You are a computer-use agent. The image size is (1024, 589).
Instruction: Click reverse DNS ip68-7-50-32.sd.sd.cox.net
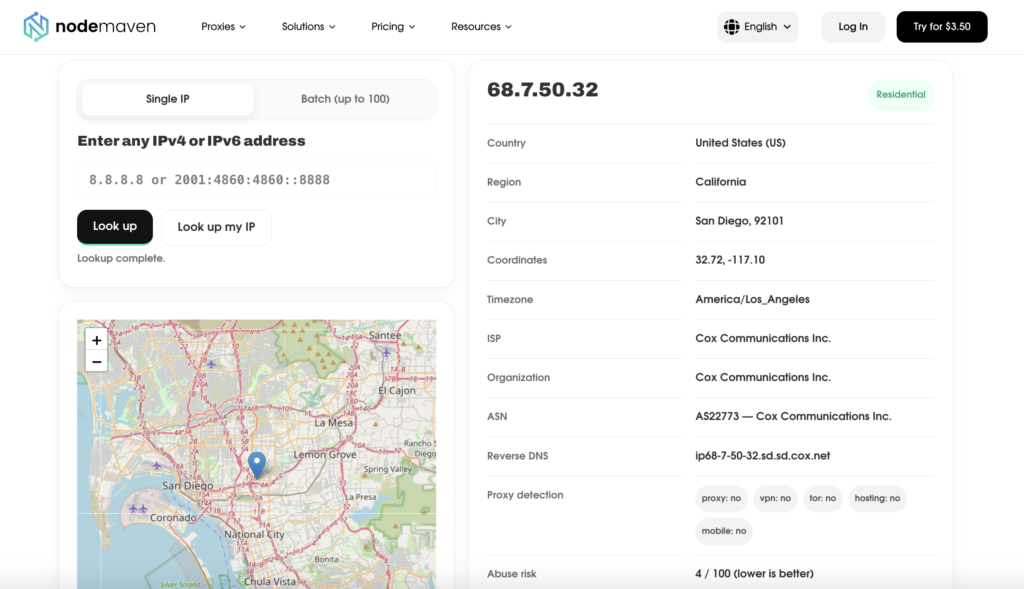762,456
